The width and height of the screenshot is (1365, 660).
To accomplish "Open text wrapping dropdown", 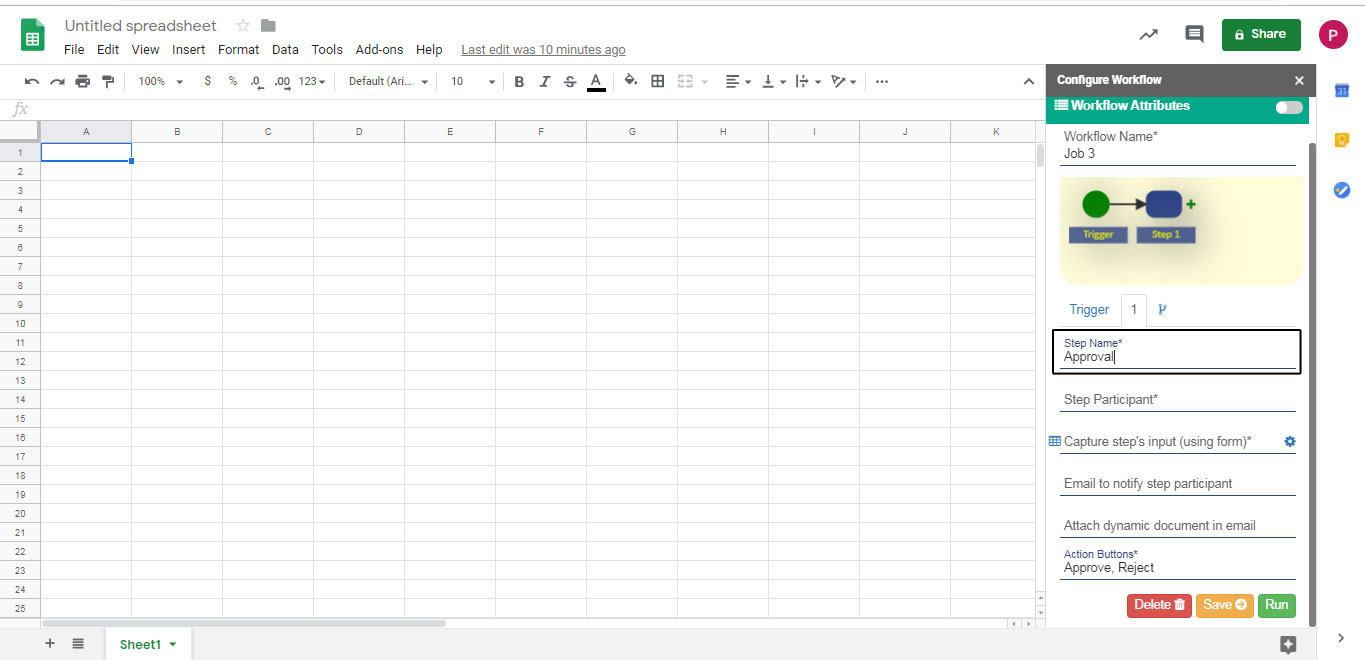I will [x=807, y=82].
